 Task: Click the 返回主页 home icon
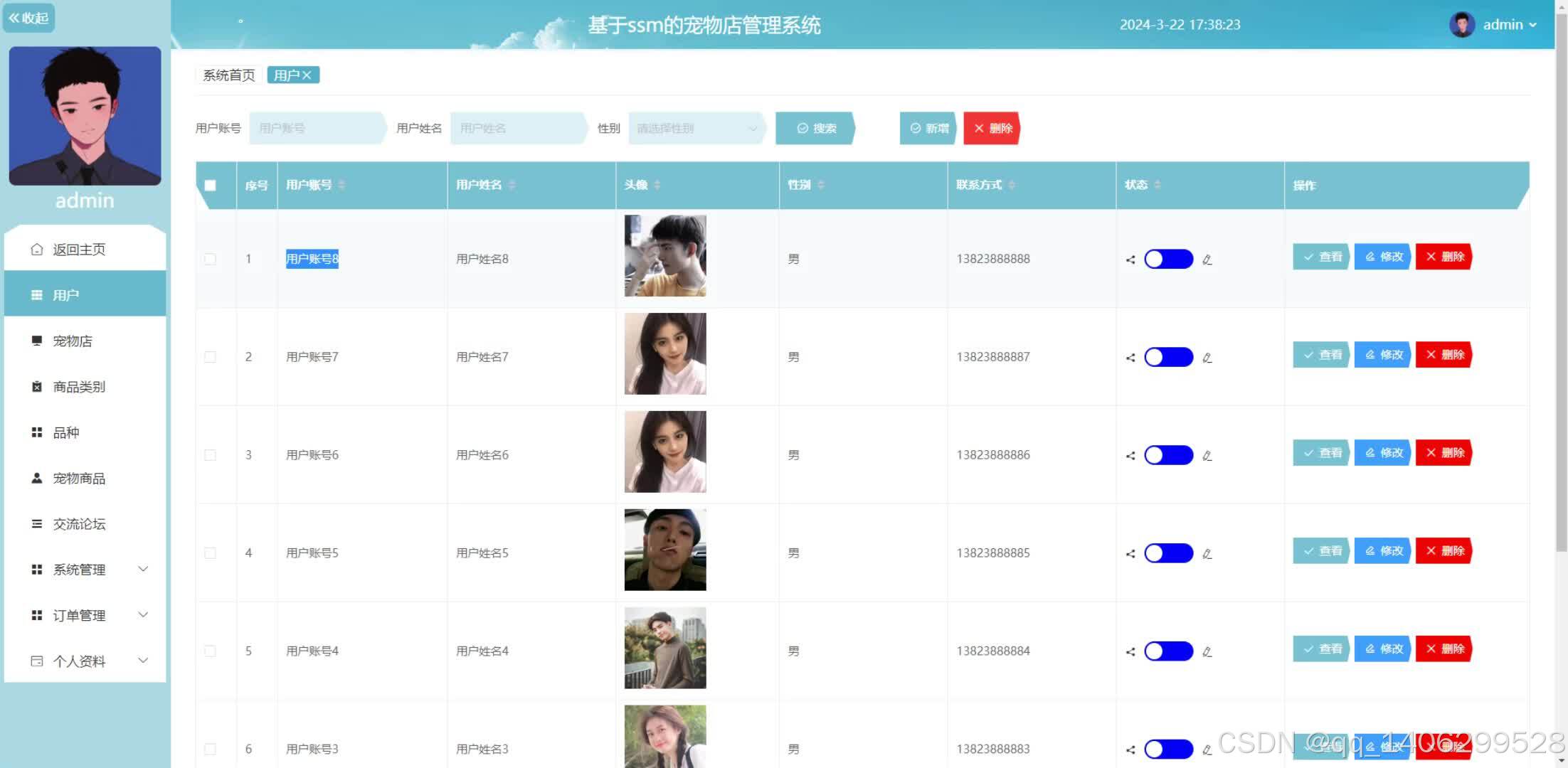pyautogui.click(x=37, y=250)
